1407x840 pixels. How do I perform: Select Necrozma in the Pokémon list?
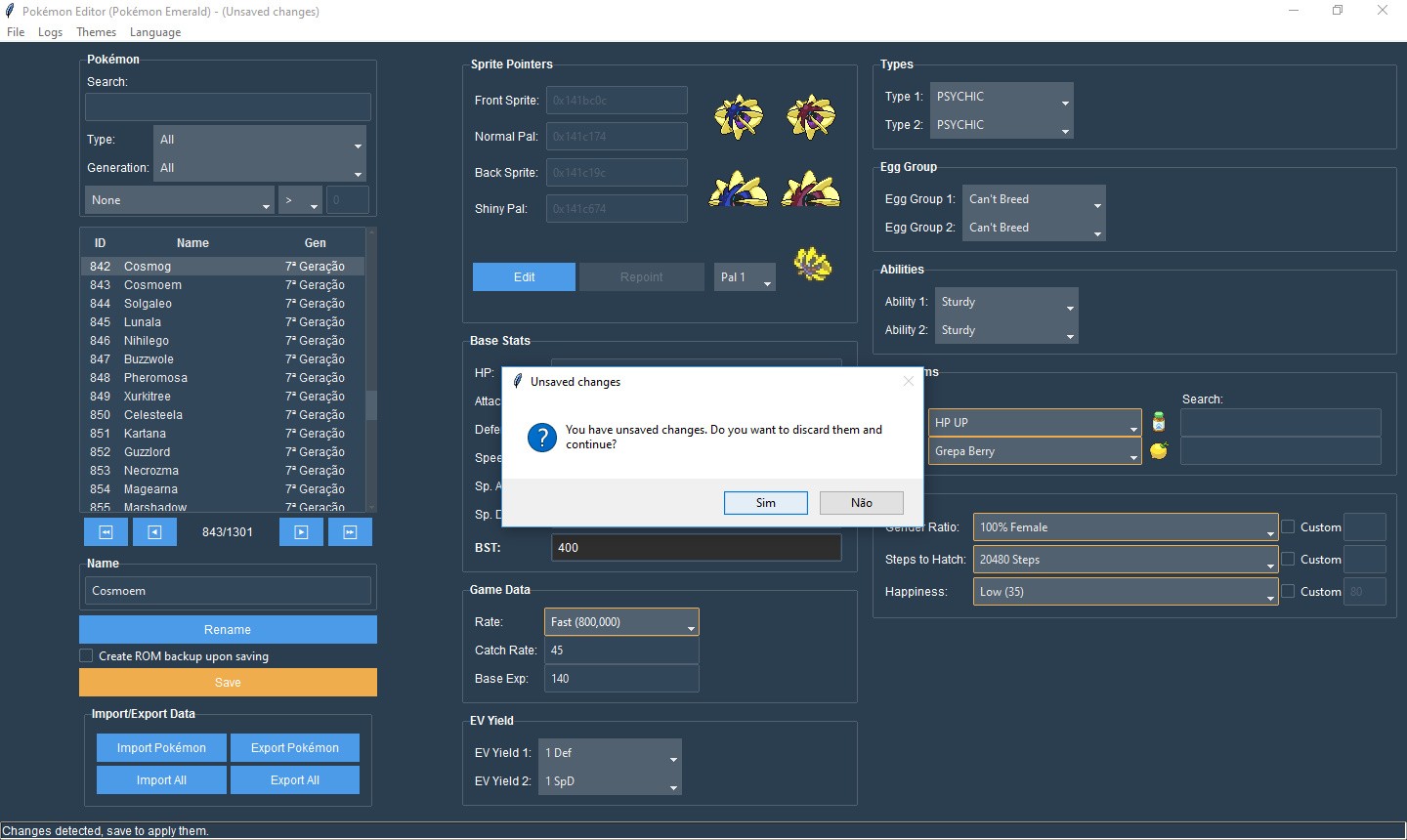(151, 471)
